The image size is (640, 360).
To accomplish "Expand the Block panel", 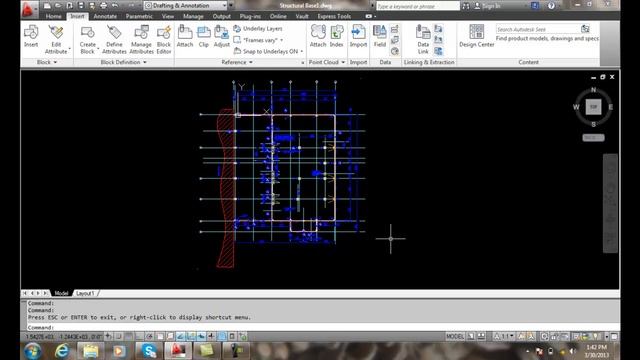I will (47, 62).
